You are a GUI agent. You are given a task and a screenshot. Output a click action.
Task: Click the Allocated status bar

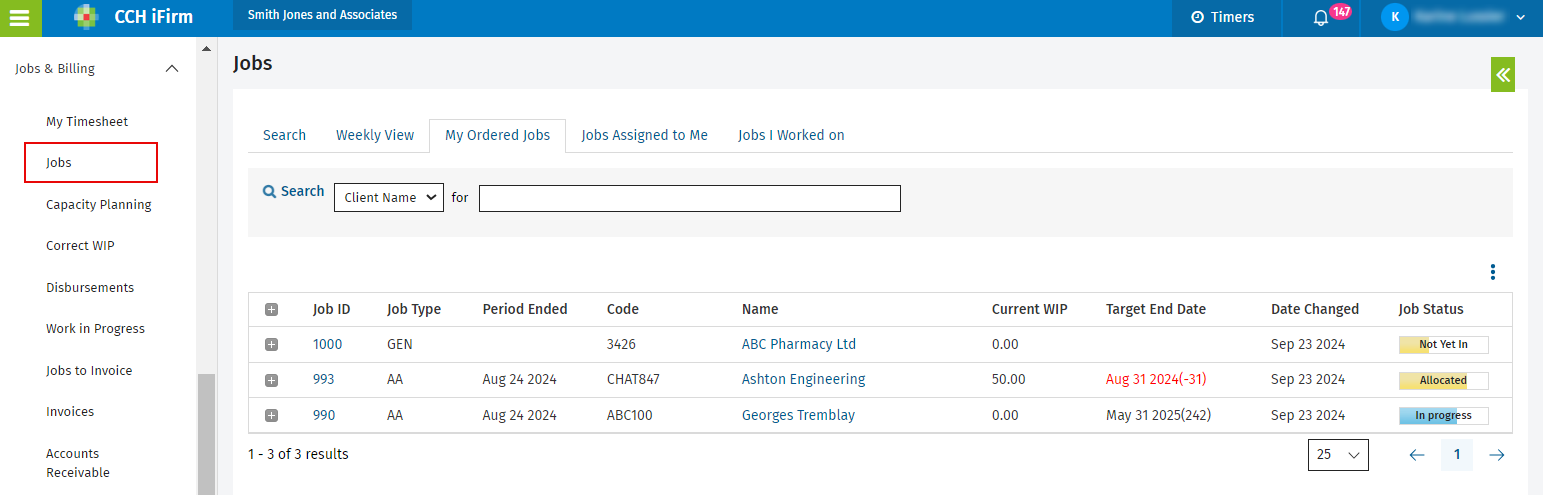[1443, 380]
